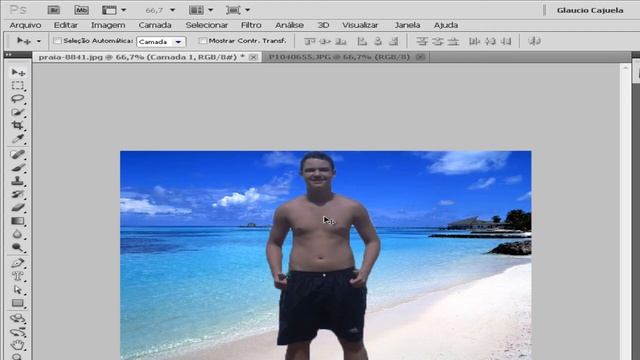640x360 pixels.
Task: Open the Editar menu
Action: [66, 25]
